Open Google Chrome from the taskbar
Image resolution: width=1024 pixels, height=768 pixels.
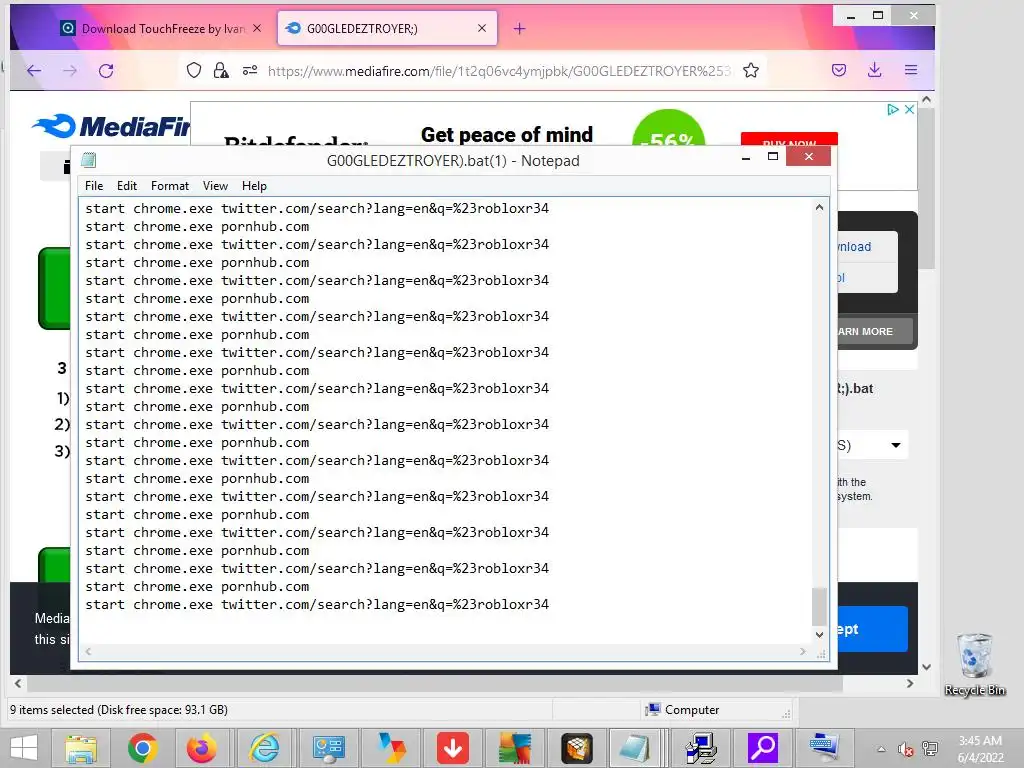[x=142, y=748]
